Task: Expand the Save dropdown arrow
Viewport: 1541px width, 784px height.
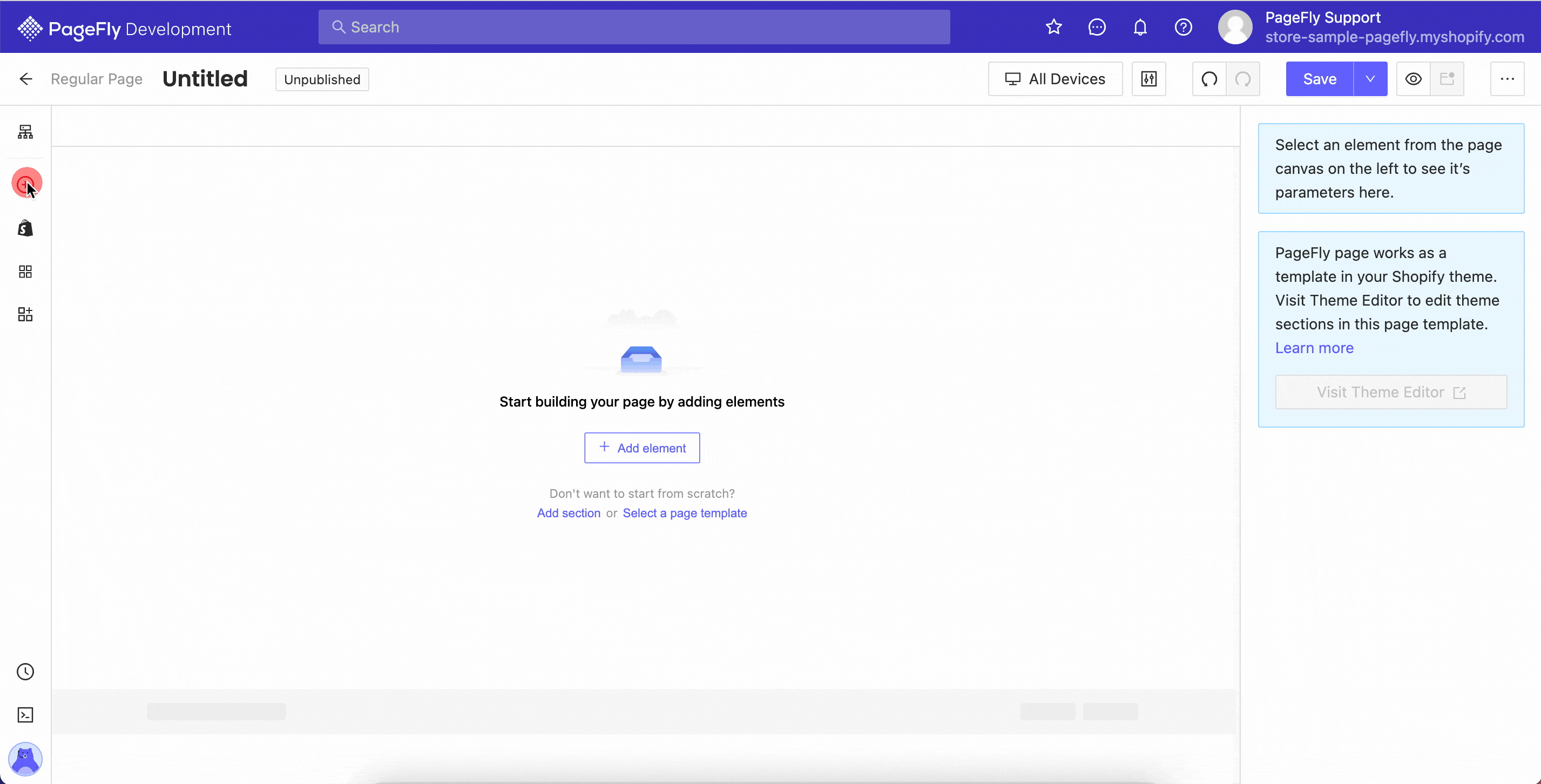Action: click(1370, 79)
